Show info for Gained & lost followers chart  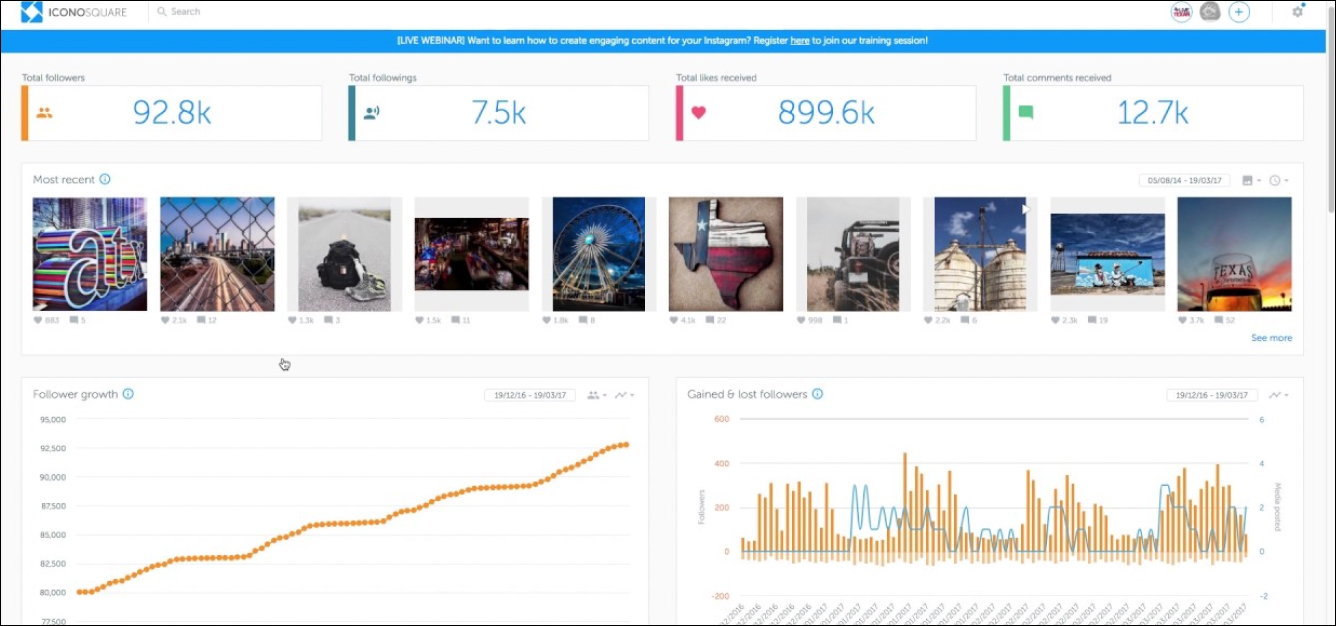(817, 394)
